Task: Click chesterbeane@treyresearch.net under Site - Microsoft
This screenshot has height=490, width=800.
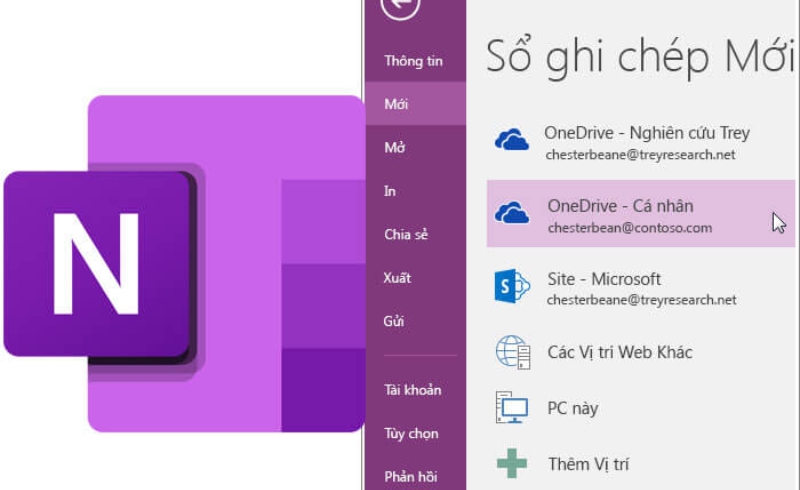Action: [x=641, y=300]
